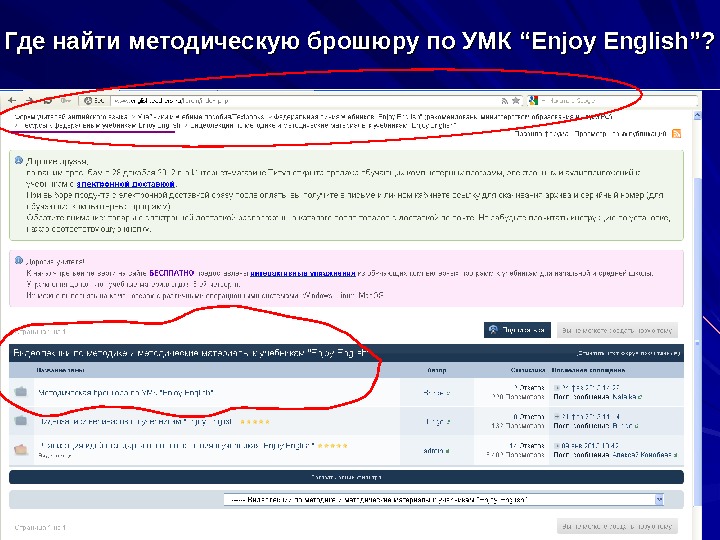The image size is (720, 540).
Task: Click last-post icon in Методическая брошюра row
Action: pos(557,388)
